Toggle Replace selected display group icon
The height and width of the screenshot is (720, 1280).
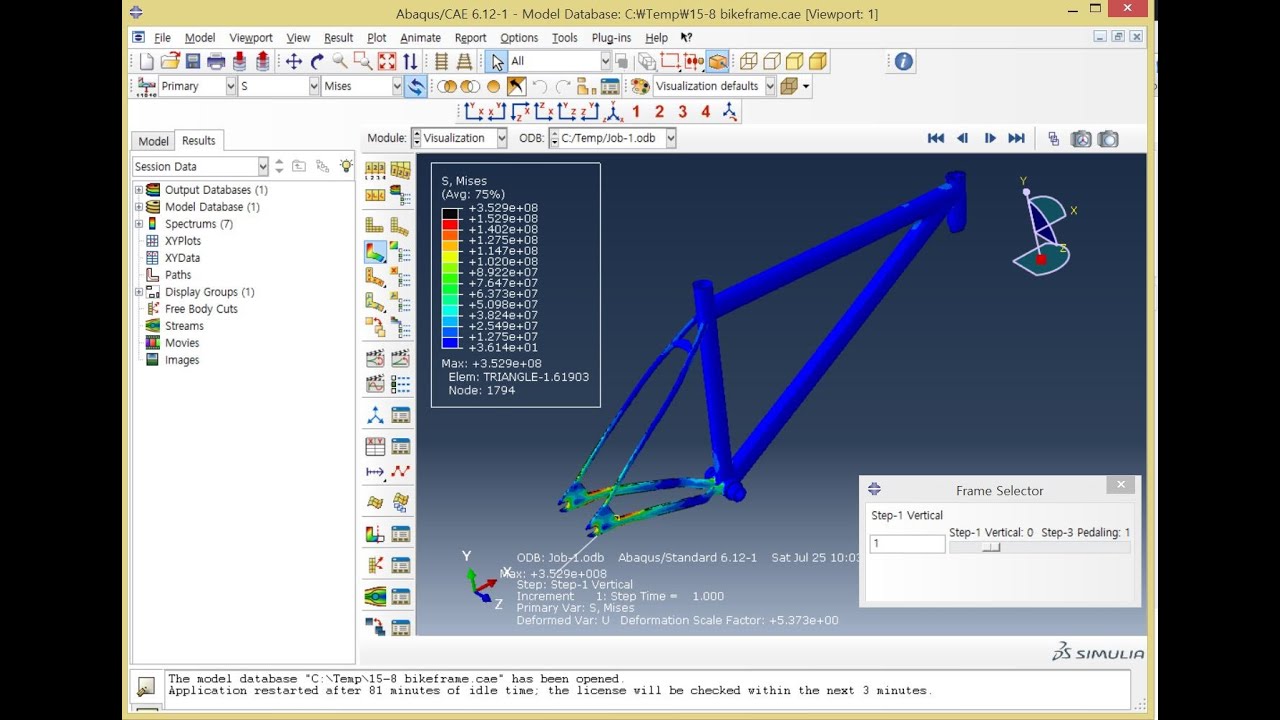click(447, 86)
